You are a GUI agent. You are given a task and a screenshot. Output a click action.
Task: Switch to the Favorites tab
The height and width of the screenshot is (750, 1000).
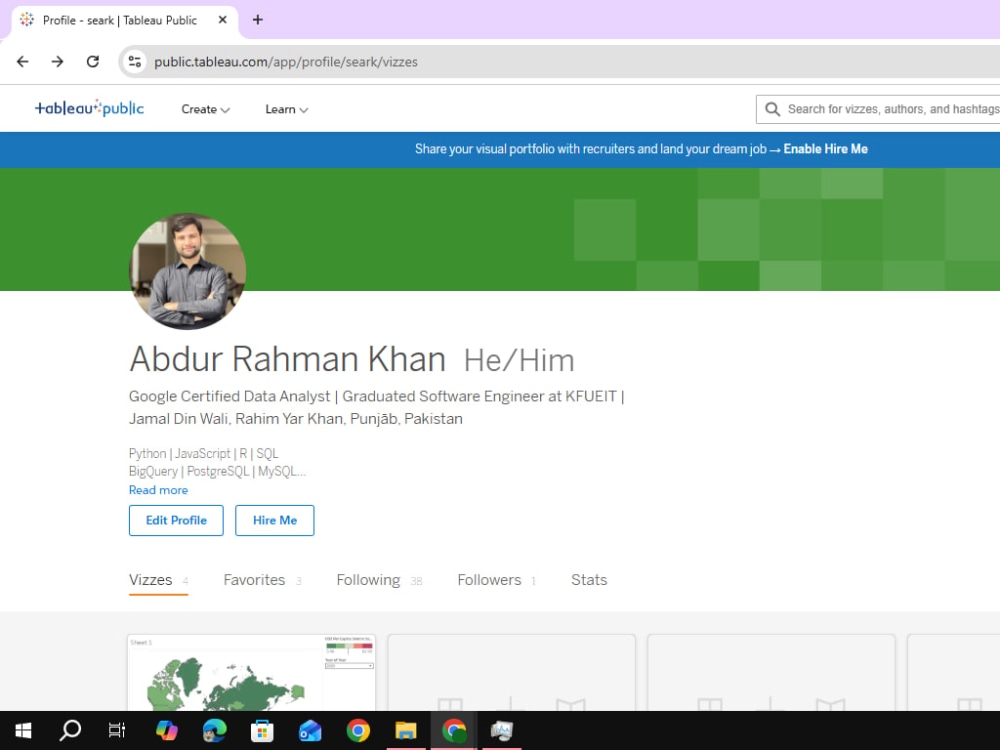tap(262, 580)
